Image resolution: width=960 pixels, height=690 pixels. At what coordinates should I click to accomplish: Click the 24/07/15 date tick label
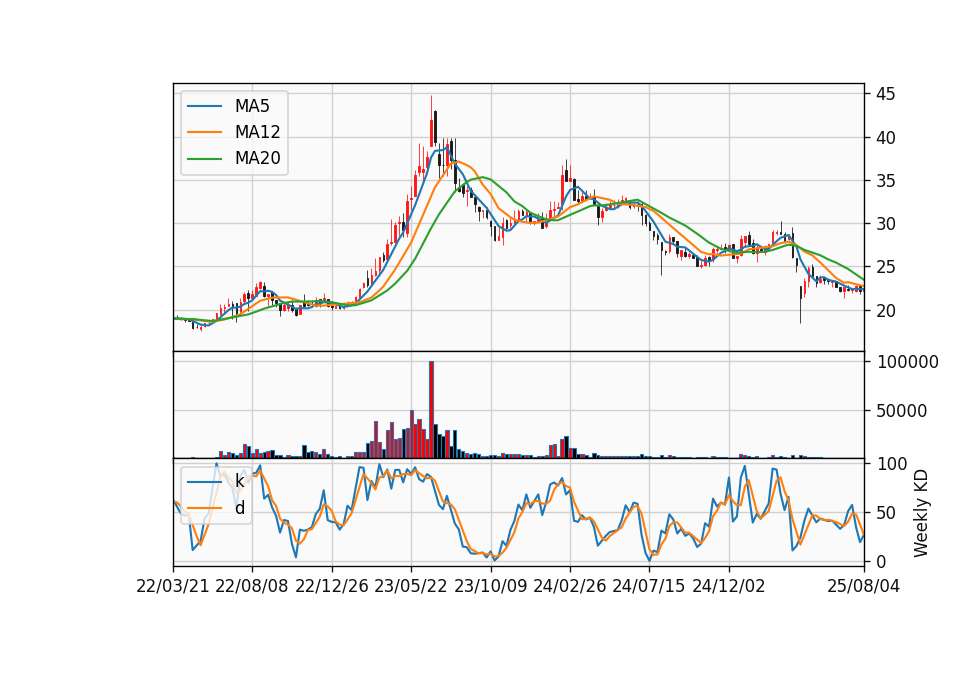[x=649, y=586]
